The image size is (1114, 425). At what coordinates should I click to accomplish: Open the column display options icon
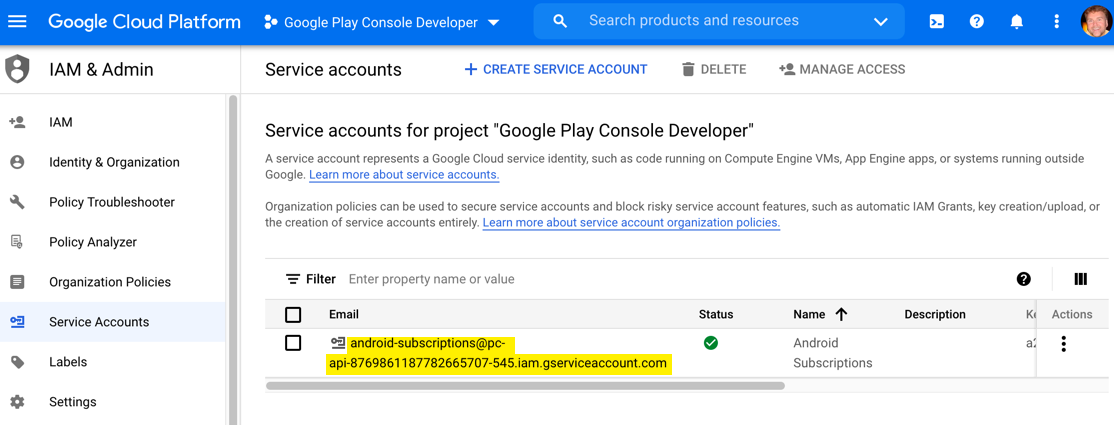1081,279
